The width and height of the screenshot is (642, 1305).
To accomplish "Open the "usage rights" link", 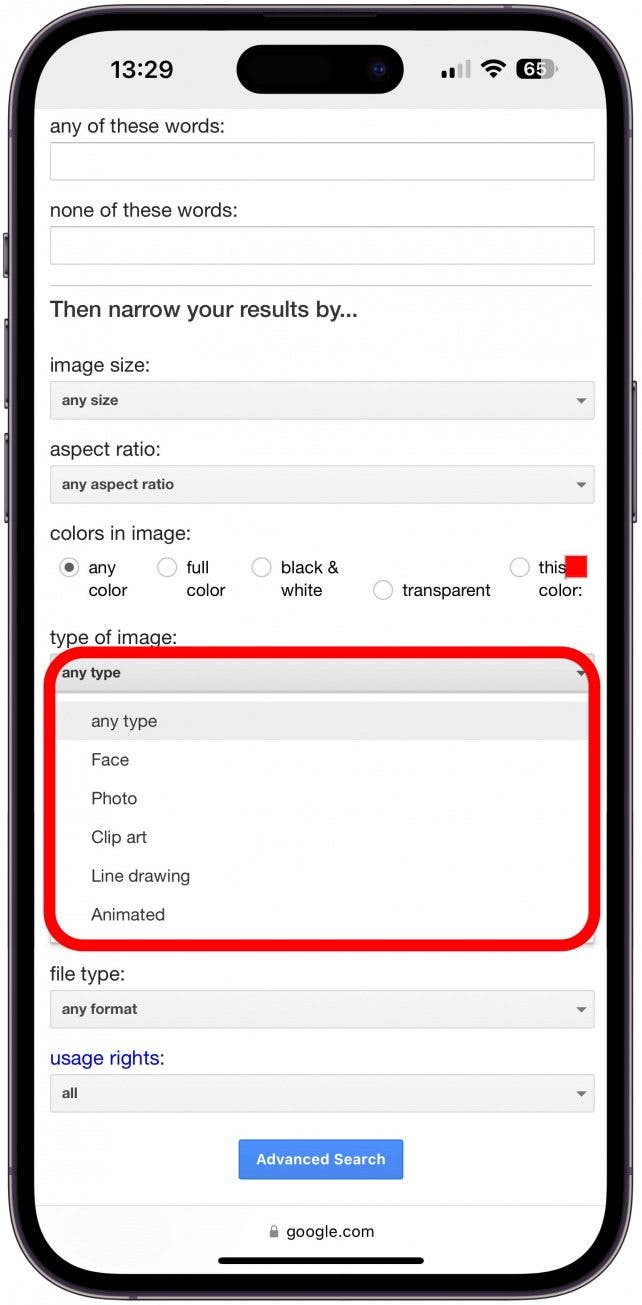I will click(x=107, y=1058).
